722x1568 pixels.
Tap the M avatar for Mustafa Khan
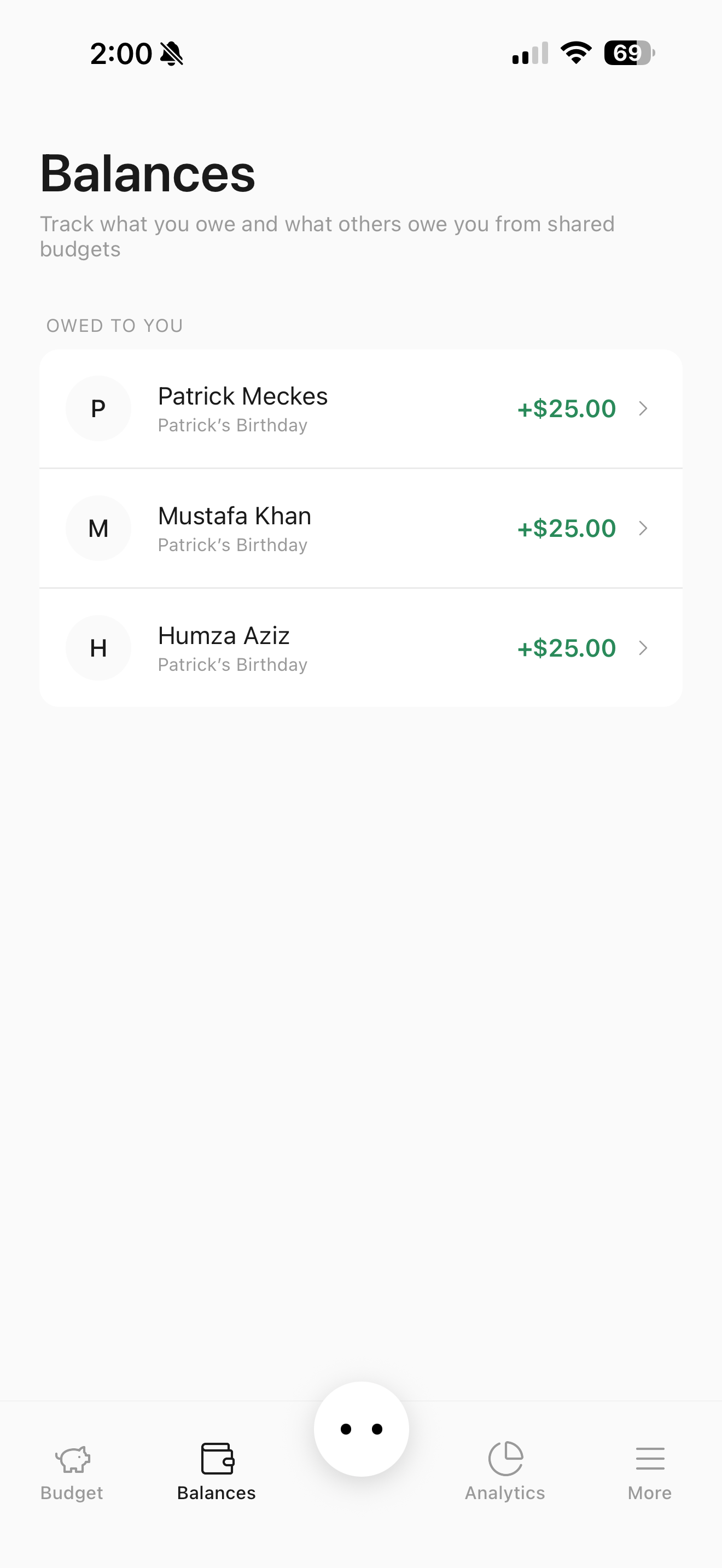coord(98,528)
